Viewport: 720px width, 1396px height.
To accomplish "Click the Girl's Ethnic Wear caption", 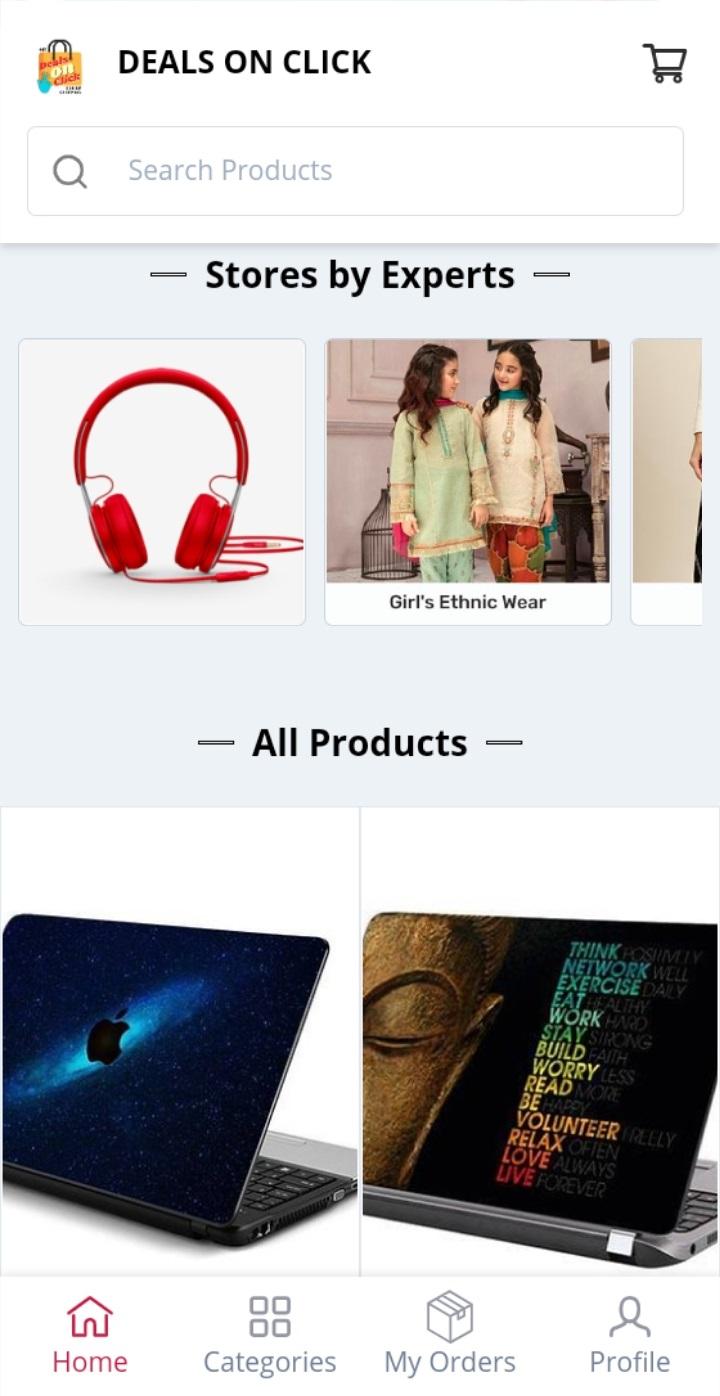I will [x=468, y=603].
